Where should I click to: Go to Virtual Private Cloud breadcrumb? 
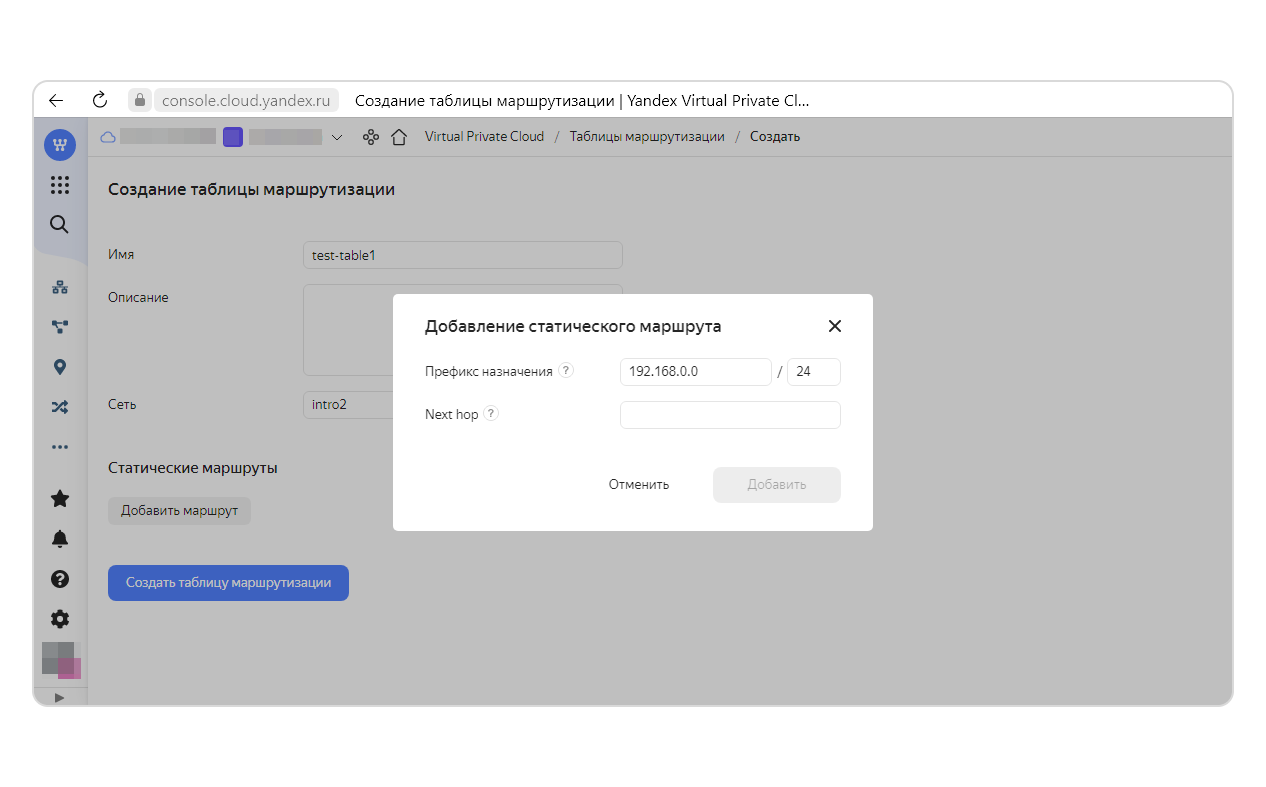(484, 137)
